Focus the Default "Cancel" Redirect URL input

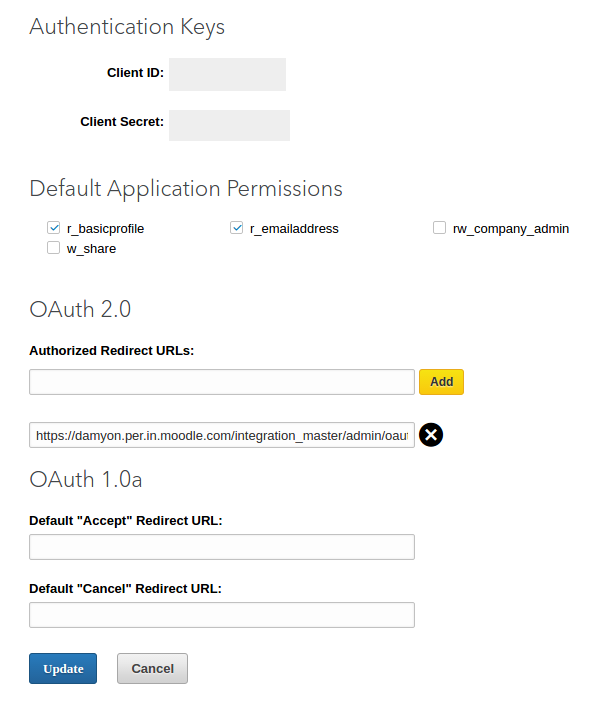(x=221, y=615)
